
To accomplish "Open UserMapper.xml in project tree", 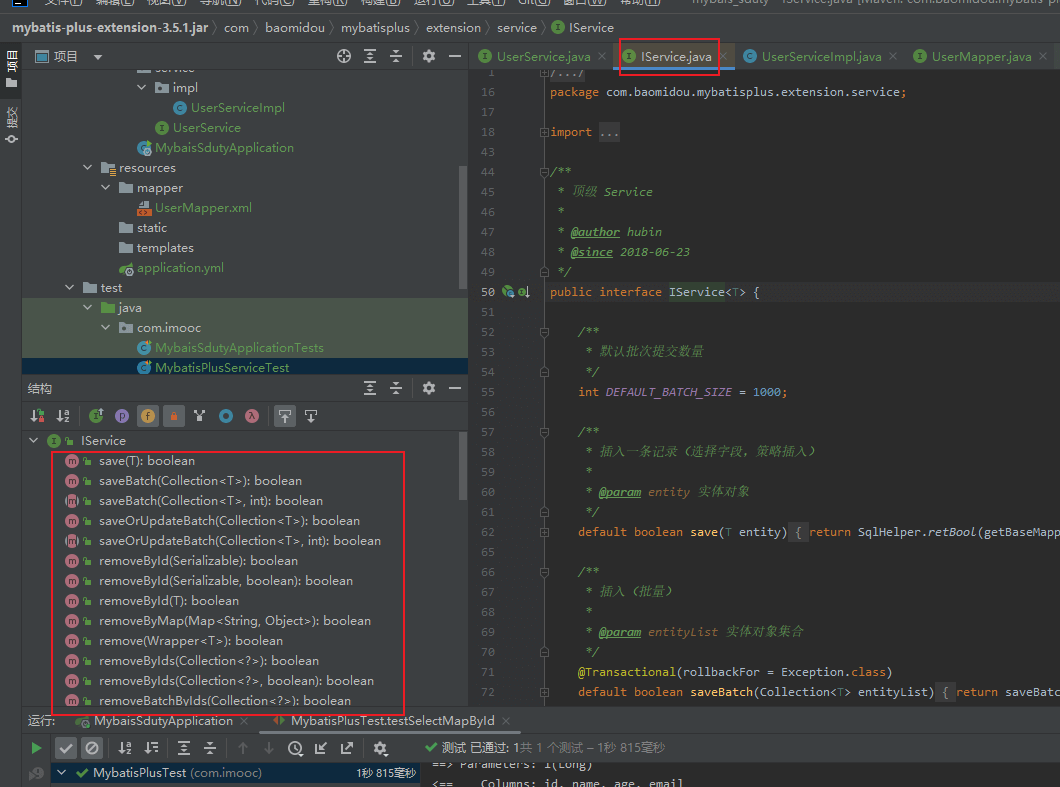I will pyautogui.click(x=203, y=208).
